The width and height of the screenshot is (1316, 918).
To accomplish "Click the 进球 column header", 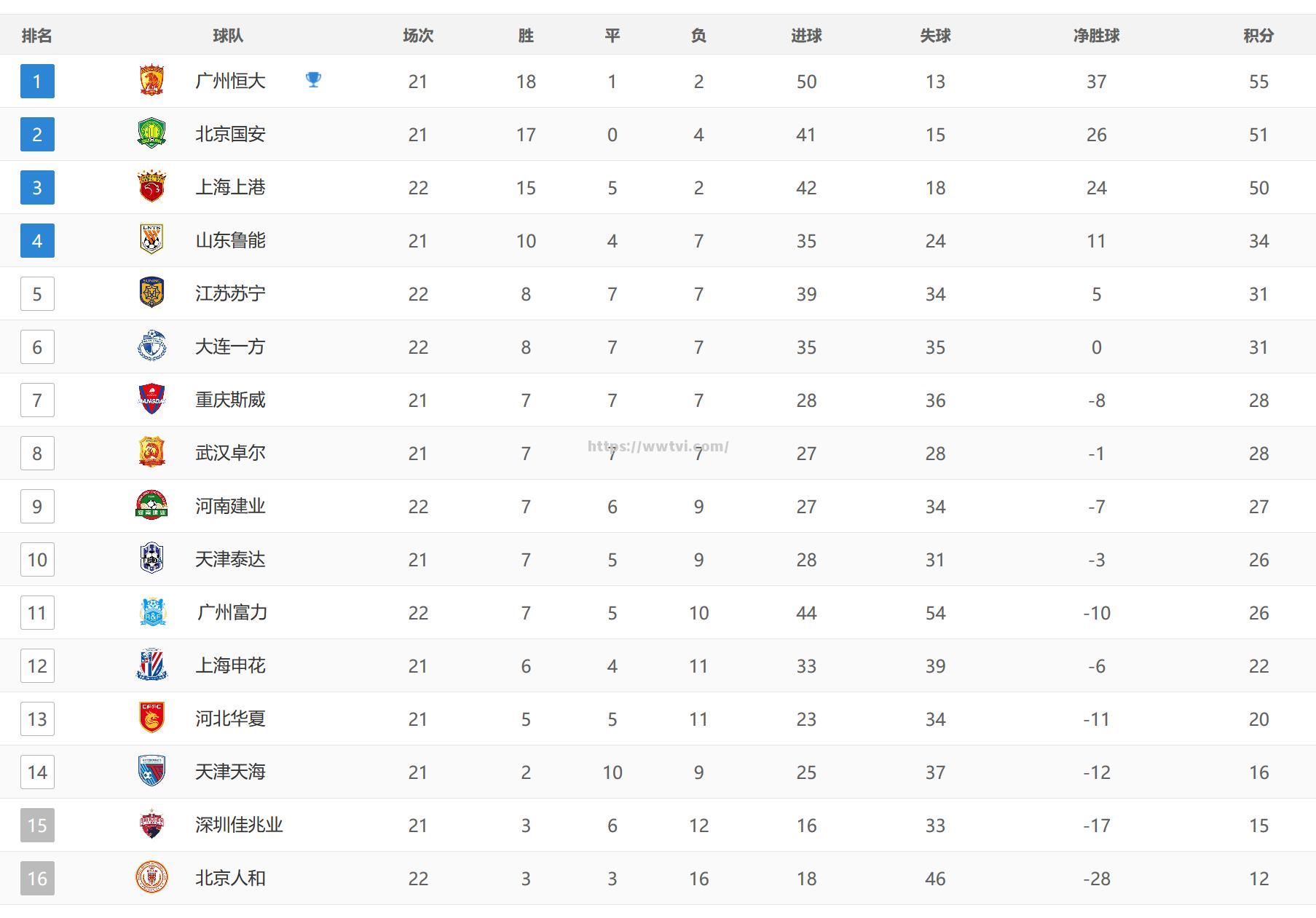I will click(806, 36).
